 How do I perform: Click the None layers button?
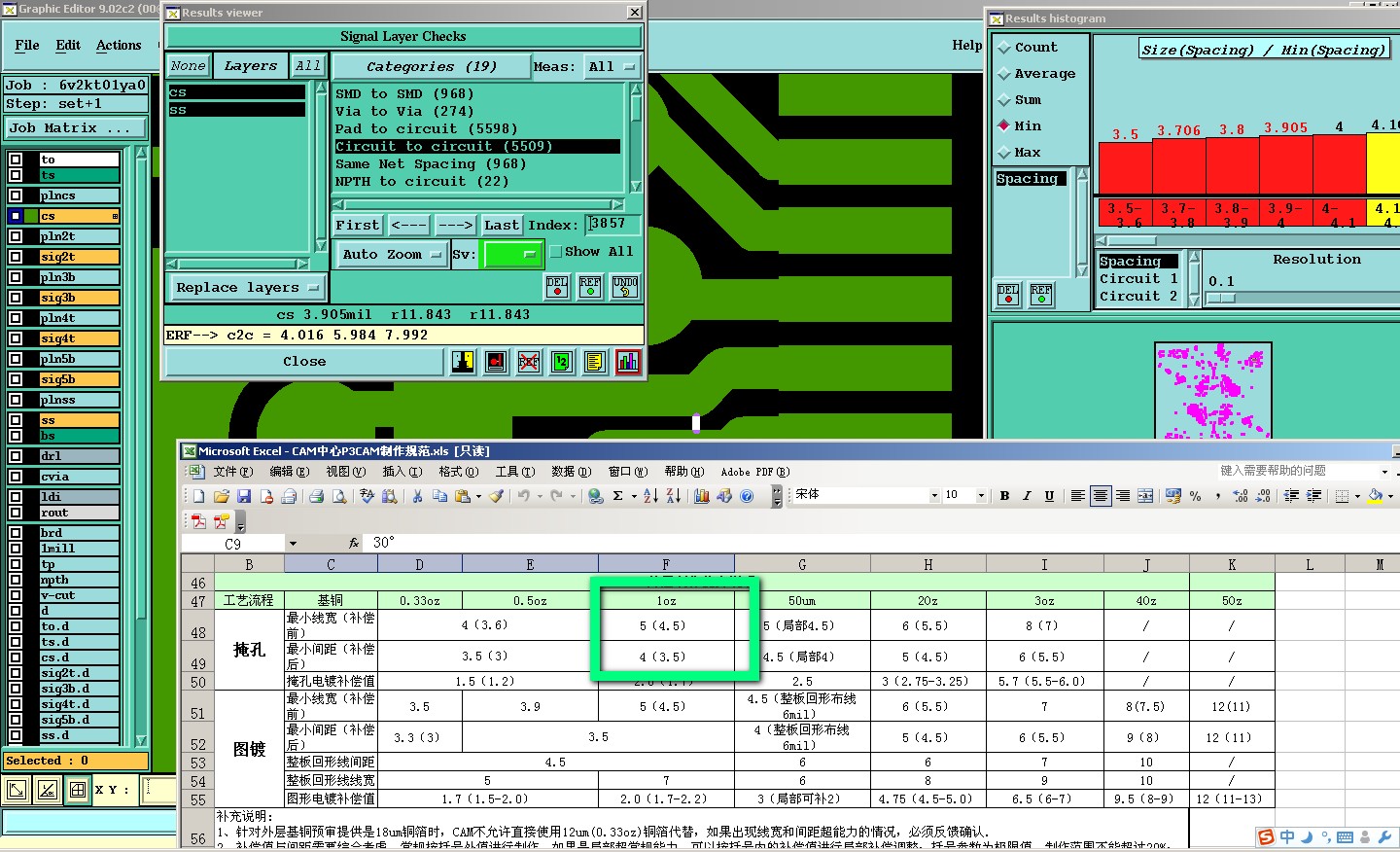click(x=188, y=66)
